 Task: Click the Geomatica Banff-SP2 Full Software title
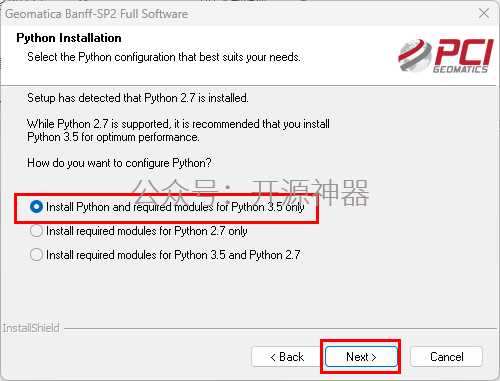tap(97, 14)
